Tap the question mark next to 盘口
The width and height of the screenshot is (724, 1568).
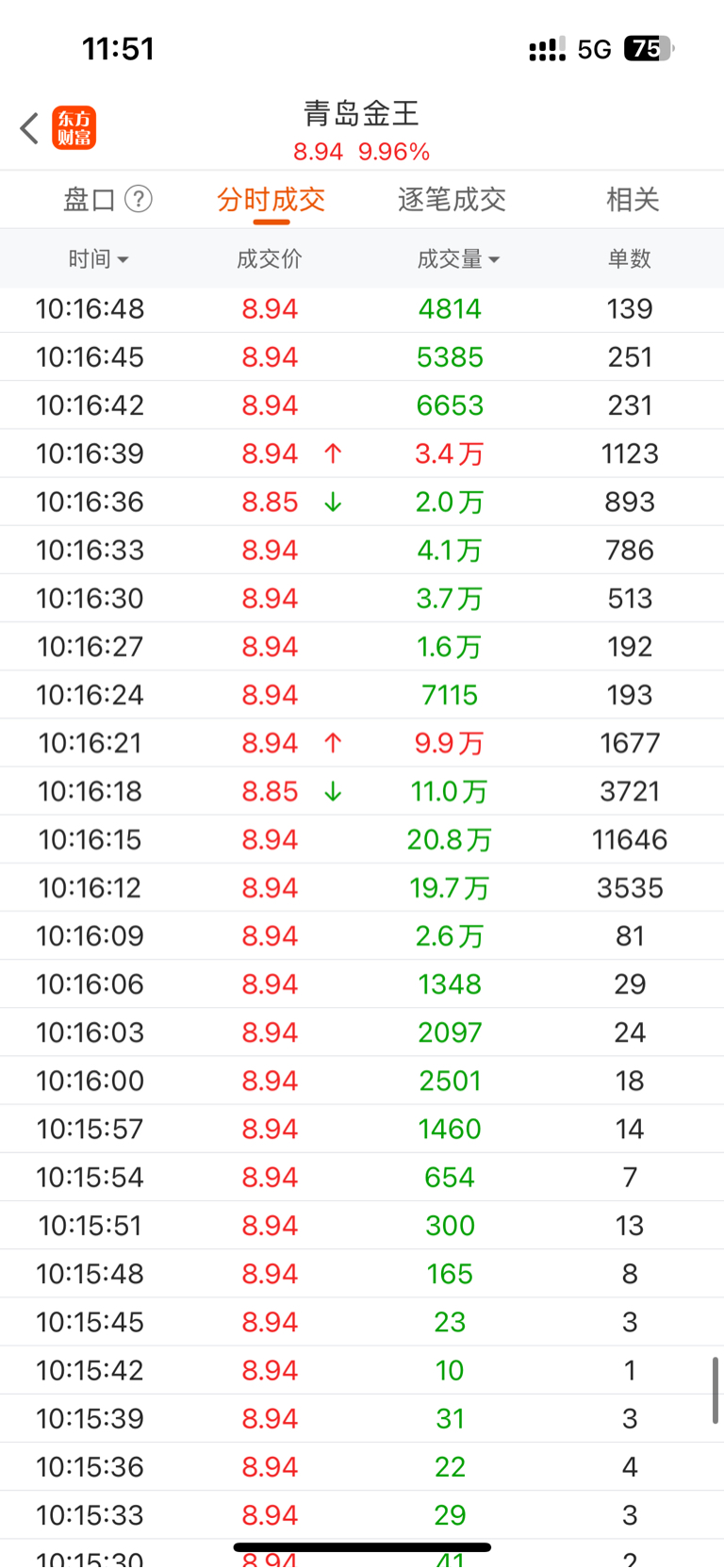(139, 199)
